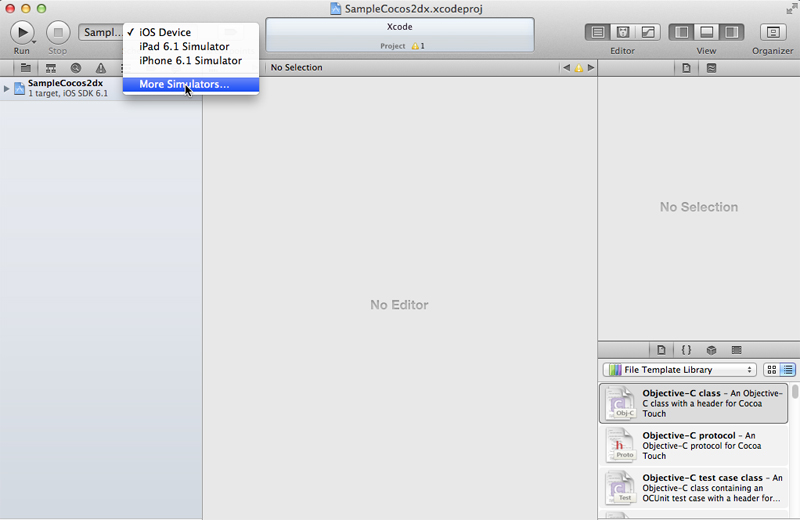Toggle the Utilities pane view button
800x520 pixels.
click(x=732, y=32)
